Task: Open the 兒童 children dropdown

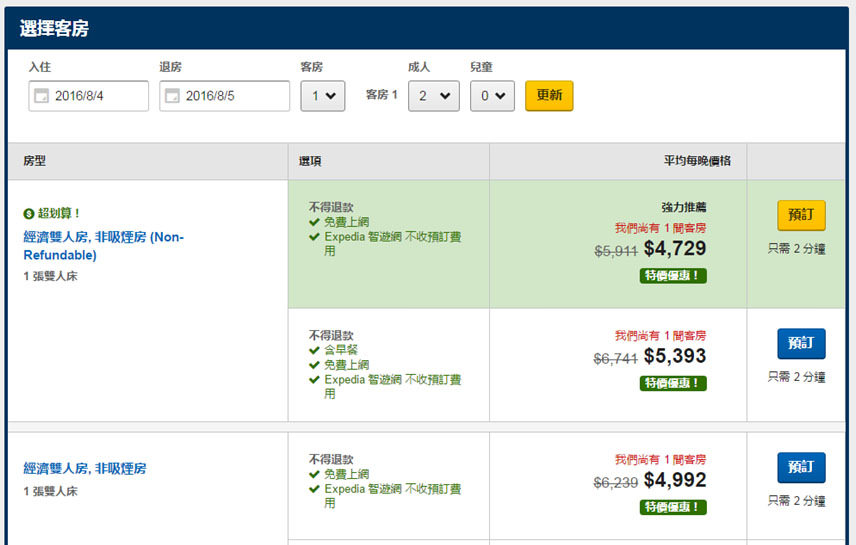Action: [x=492, y=96]
